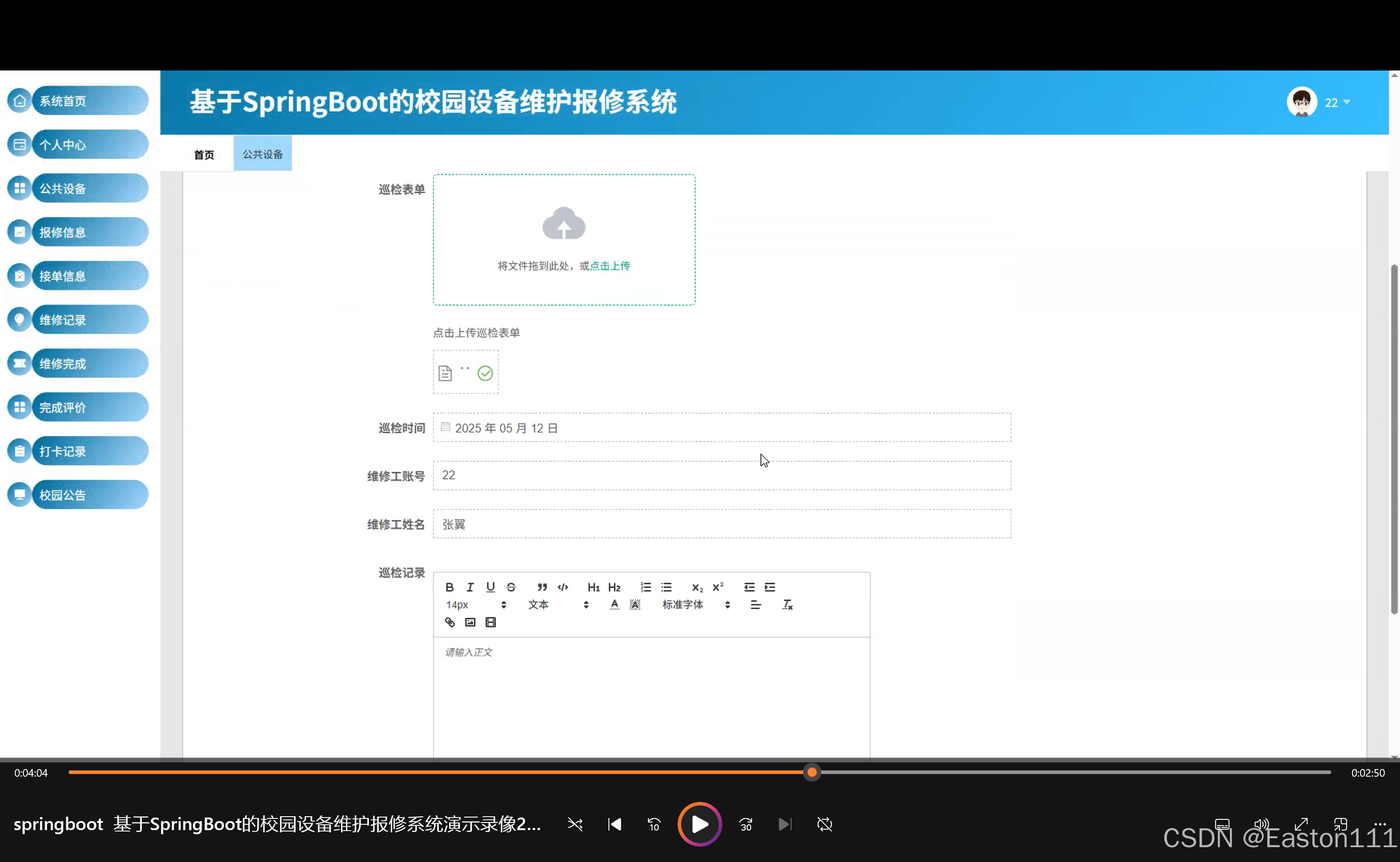Skip the video forward 30 seconds
1400x862 pixels.
tap(745, 824)
